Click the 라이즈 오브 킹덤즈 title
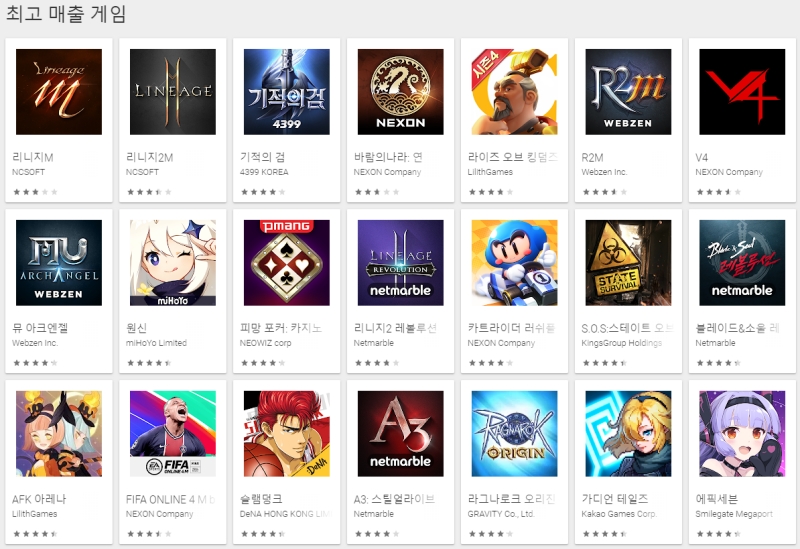 [513, 157]
